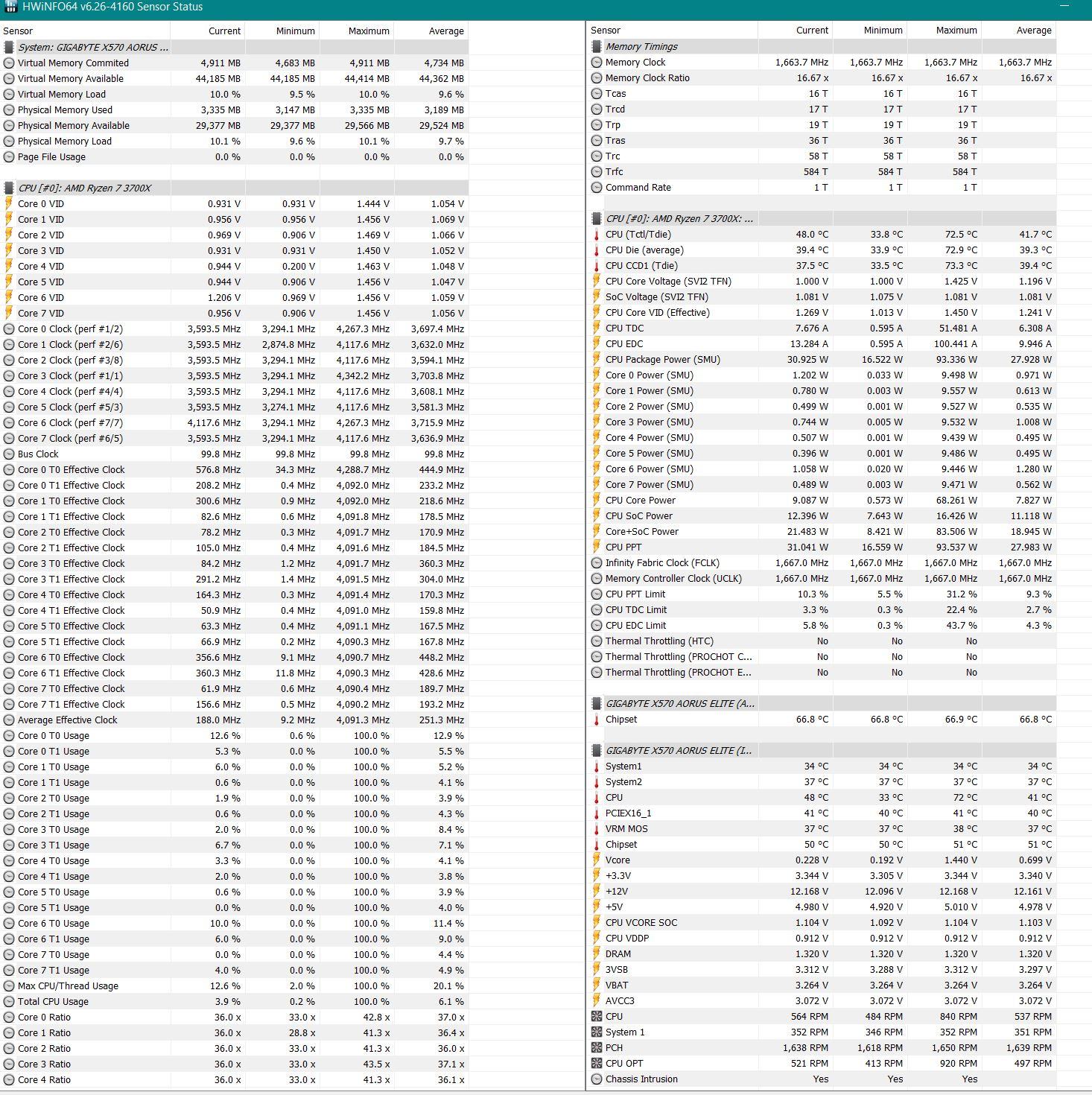Click the Total CPU Usage circle icon
This screenshot has height=1095, width=1092.
coord(9,1001)
